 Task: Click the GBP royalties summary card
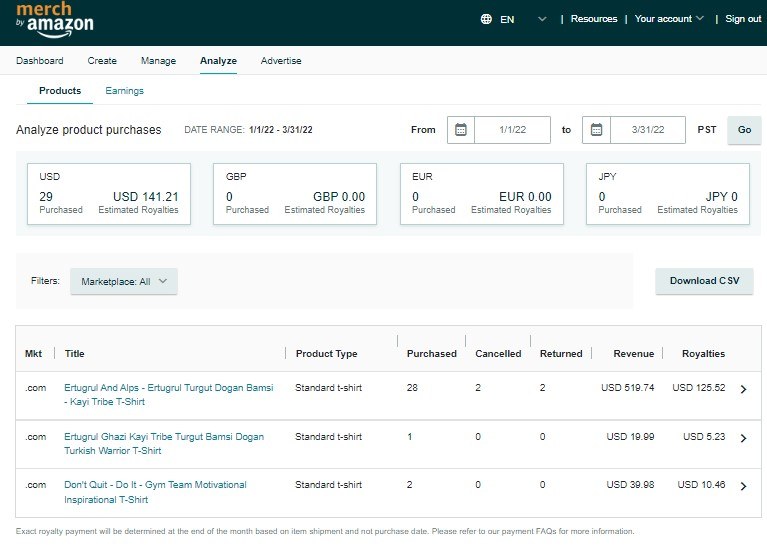point(295,194)
